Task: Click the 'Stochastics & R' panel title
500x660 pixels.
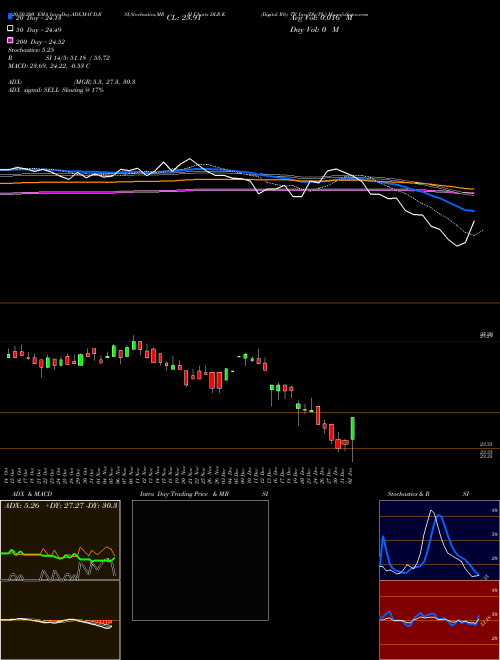Action: [x=409, y=494]
